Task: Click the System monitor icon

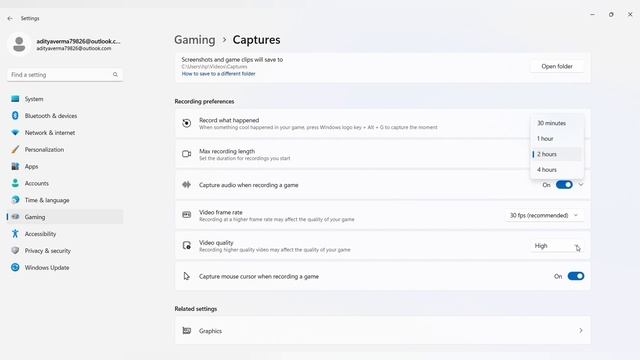Action: 15,99
